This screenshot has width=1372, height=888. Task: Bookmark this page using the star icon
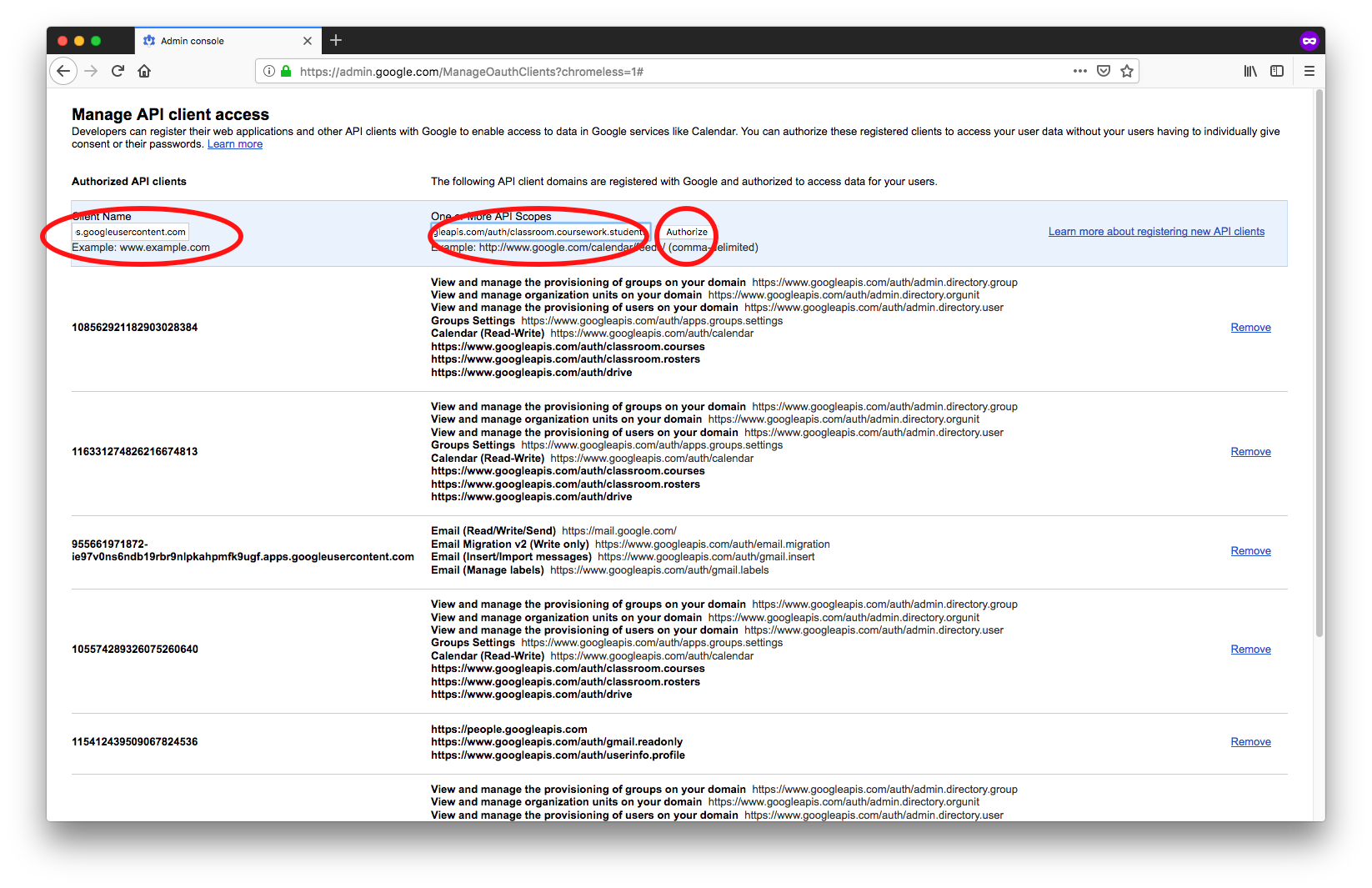[x=1127, y=71]
